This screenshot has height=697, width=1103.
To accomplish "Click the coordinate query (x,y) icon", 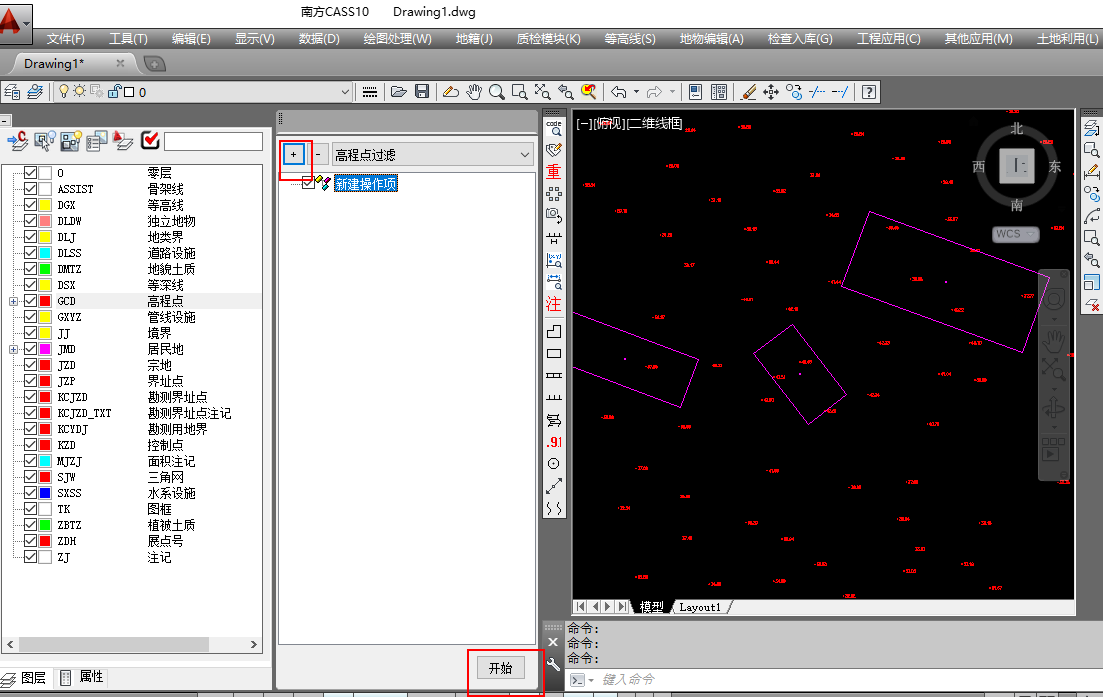I will [554, 260].
